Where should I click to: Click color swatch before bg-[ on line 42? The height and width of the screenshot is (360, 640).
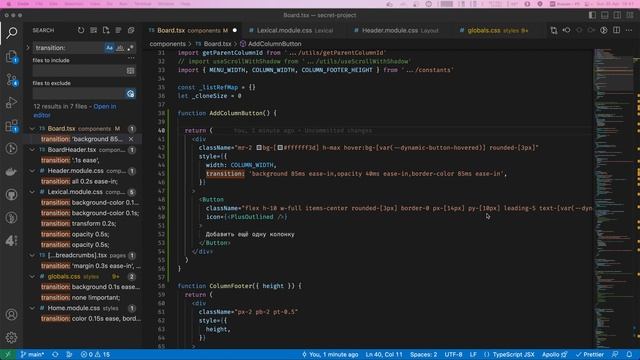[x=259, y=148]
